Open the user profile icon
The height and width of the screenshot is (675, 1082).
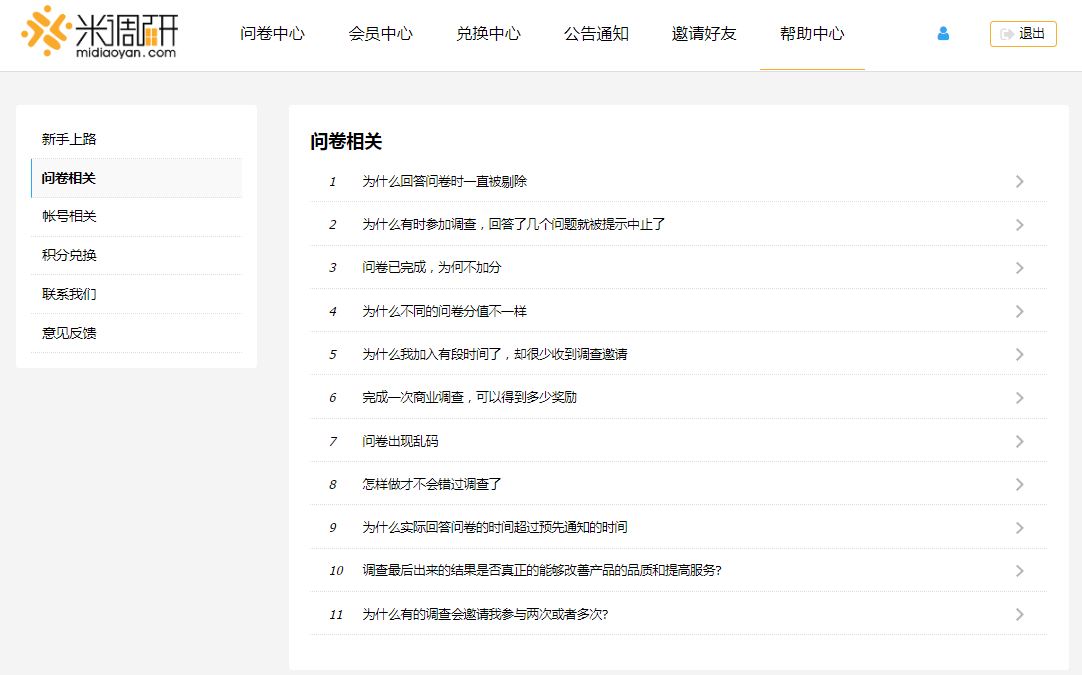[943, 33]
